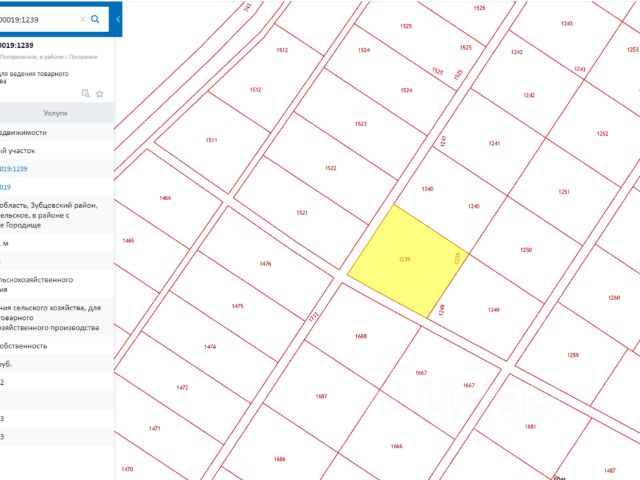Select parcel 1476 on the map

[x=266, y=263]
